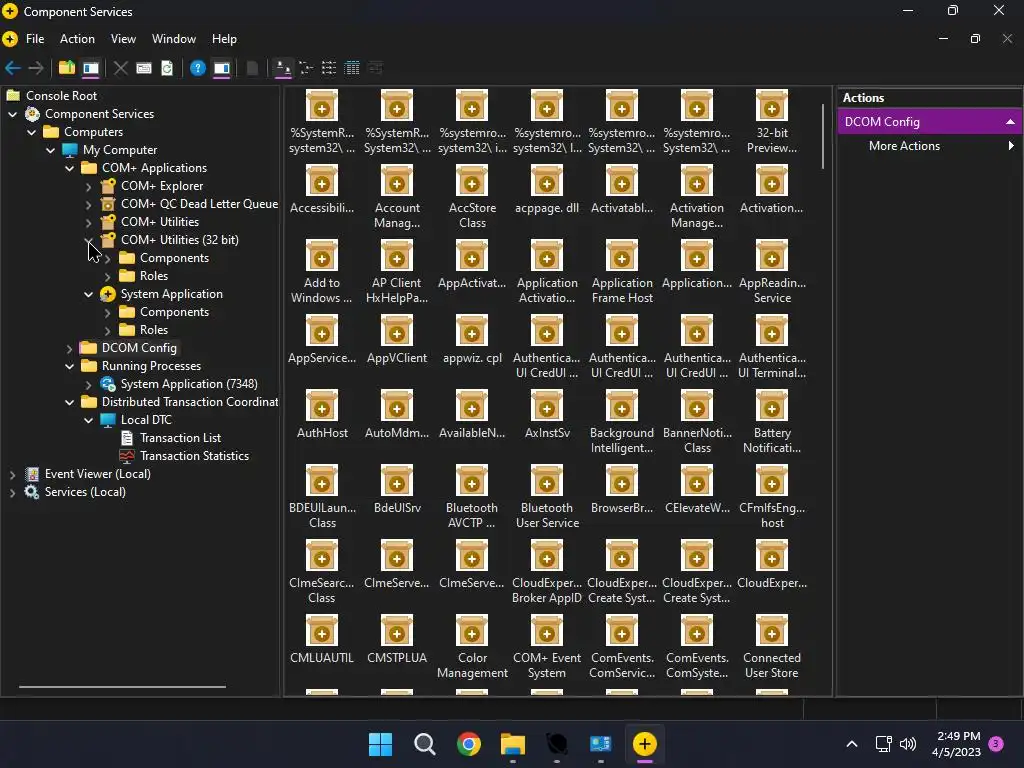Click the Back arrow in the toolbar
The height and width of the screenshot is (768, 1024).
pyautogui.click(x=12, y=68)
